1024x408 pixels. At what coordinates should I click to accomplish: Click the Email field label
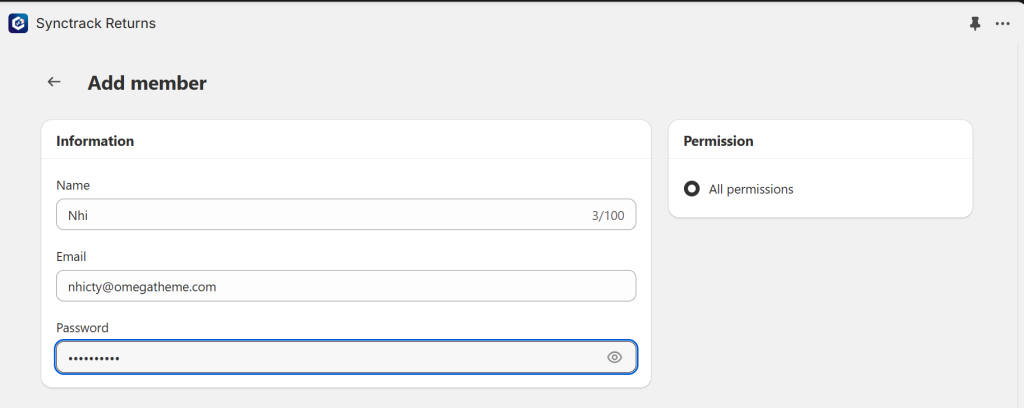tap(71, 257)
